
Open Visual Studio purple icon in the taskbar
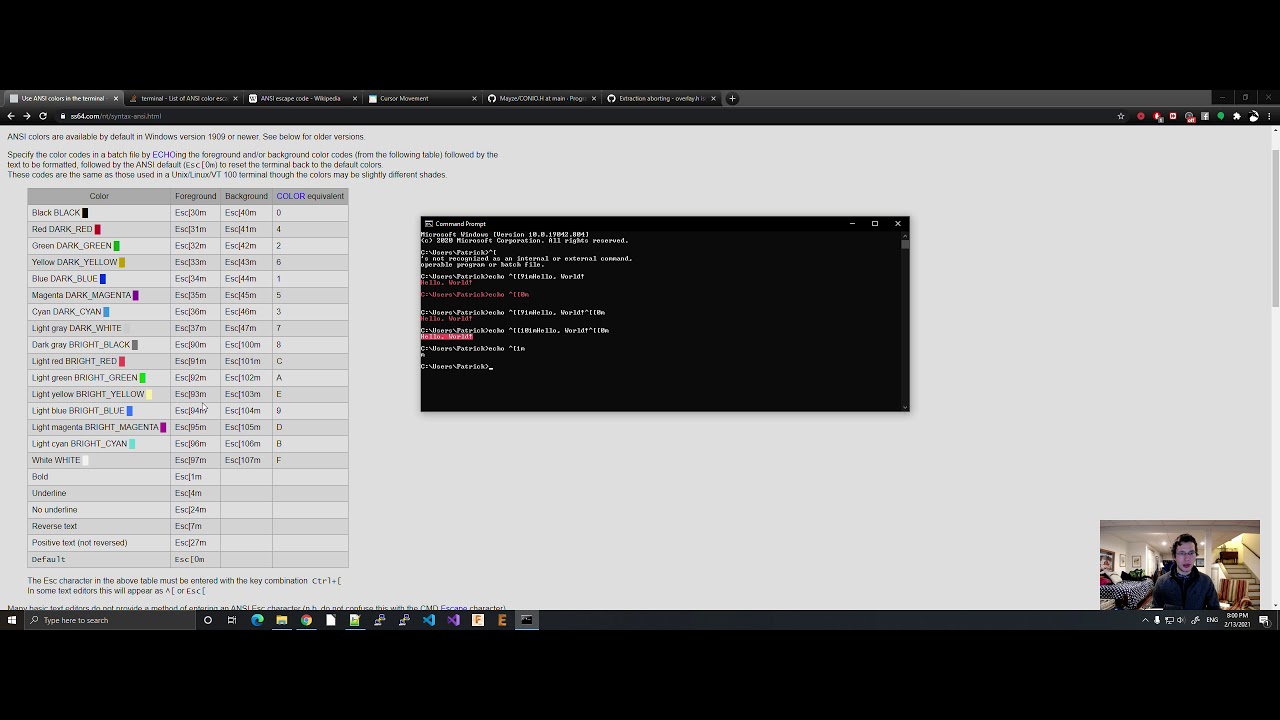click(x=453, y=620)
